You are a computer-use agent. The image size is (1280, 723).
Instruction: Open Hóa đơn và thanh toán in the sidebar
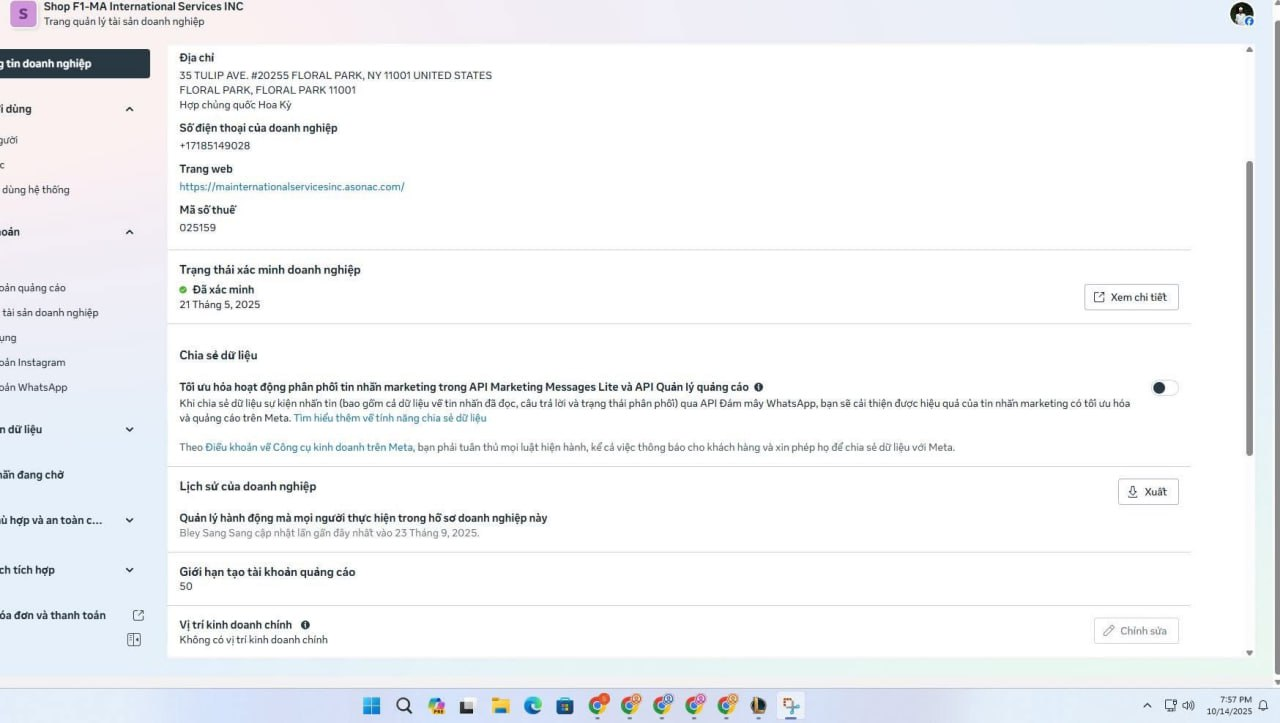click(x=53, y=615)
